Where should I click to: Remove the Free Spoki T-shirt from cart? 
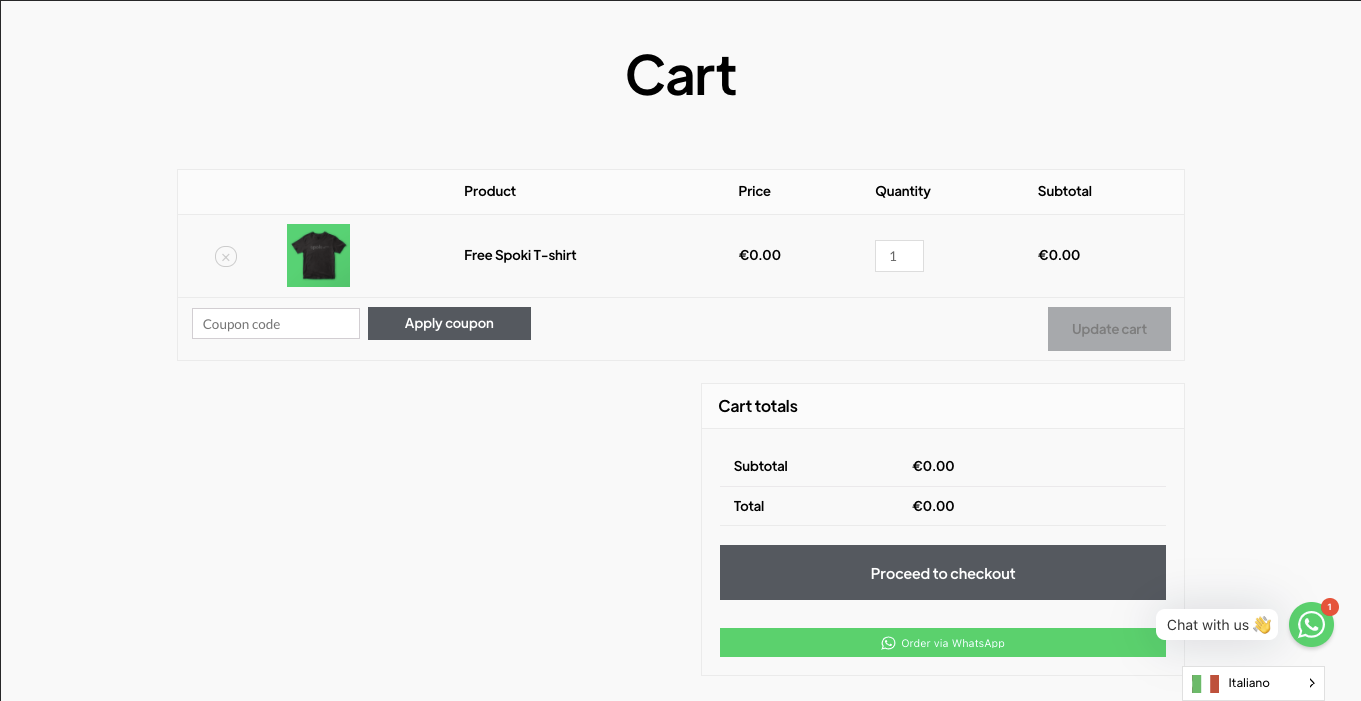[x=226, y=257]
